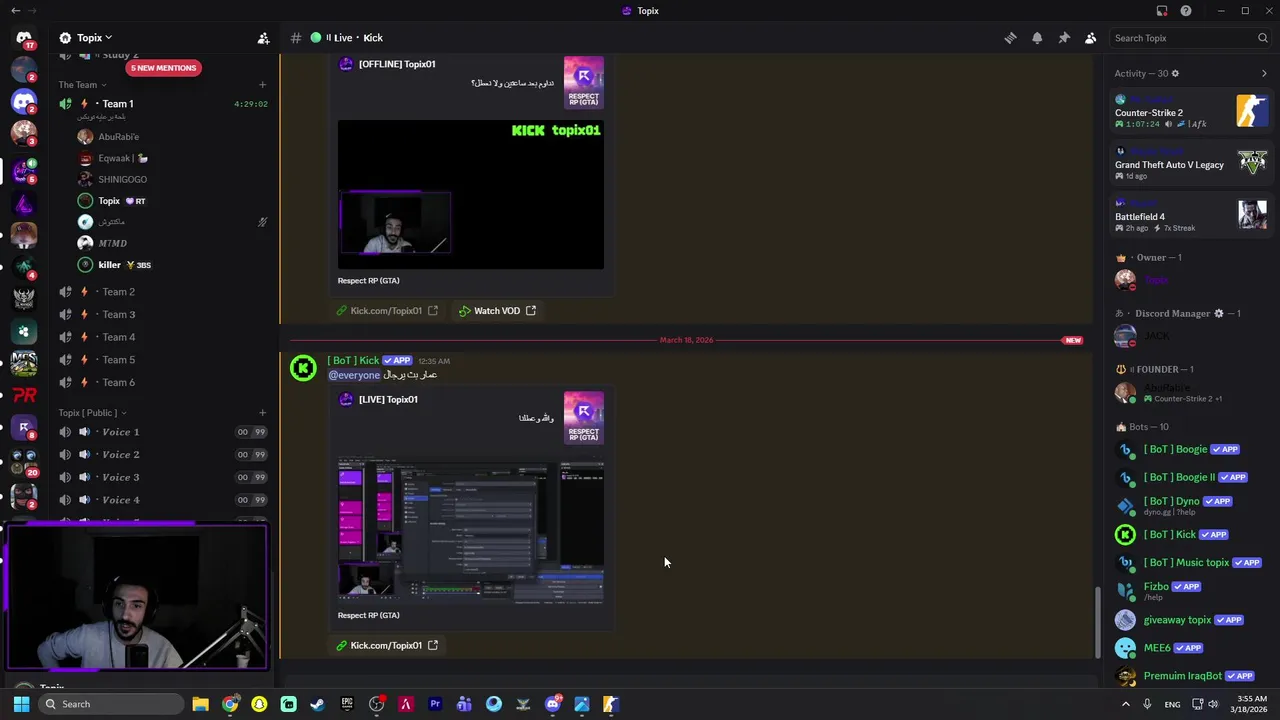This screenshot has height=720, width=1280.
Task: Open Help question mark icon
Action: (1186, 11)
